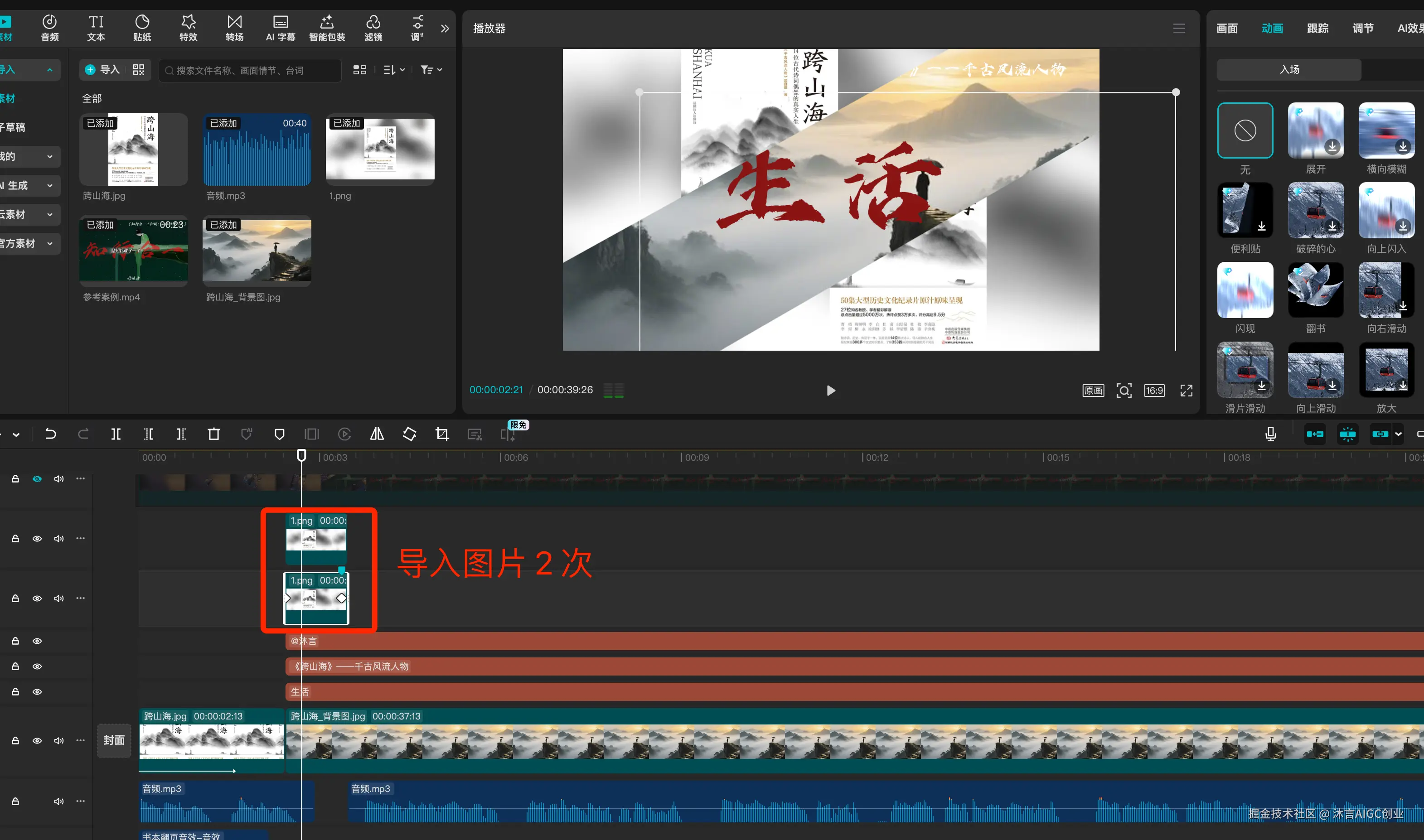Click the fullscreen preview icon
Image resolution: width=1424 pixels, height=840 pixels.
pyautogui.click(x=1186, y=391)
